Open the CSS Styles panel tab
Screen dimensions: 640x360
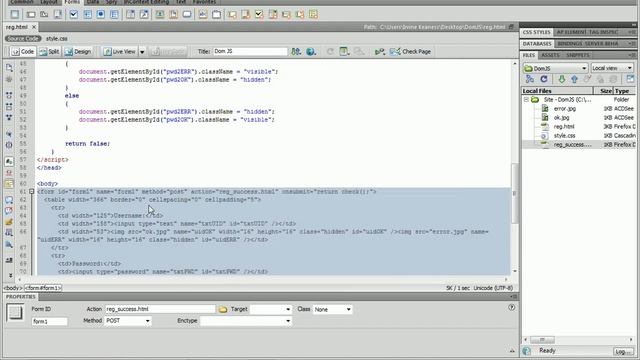pyautogui.click(x=536, y=32)
